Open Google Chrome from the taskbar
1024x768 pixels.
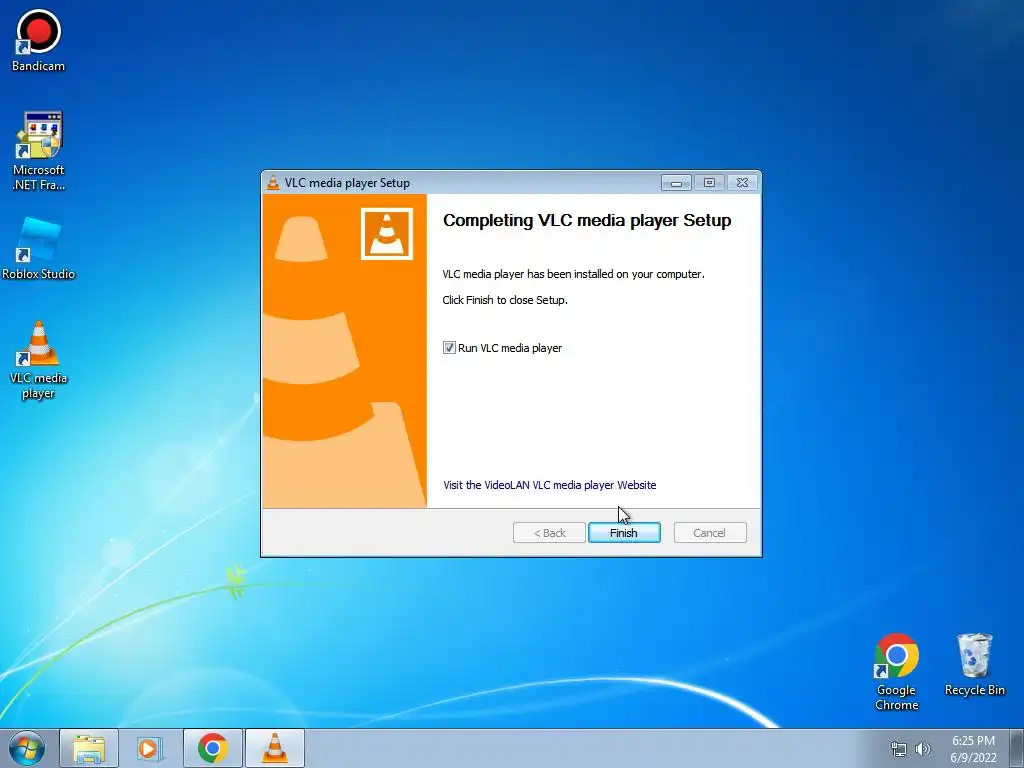pyautogui.click(x=213, y=748)
